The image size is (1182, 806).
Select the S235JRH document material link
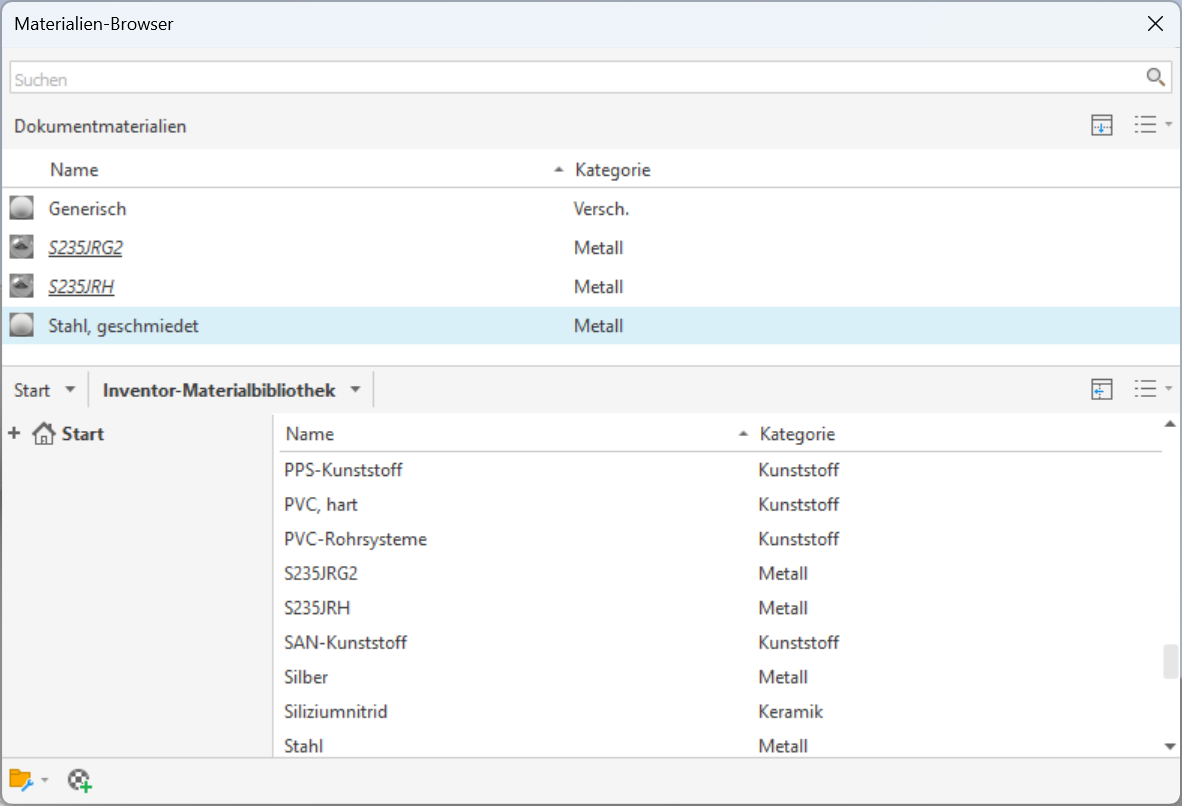pos(81,287)
